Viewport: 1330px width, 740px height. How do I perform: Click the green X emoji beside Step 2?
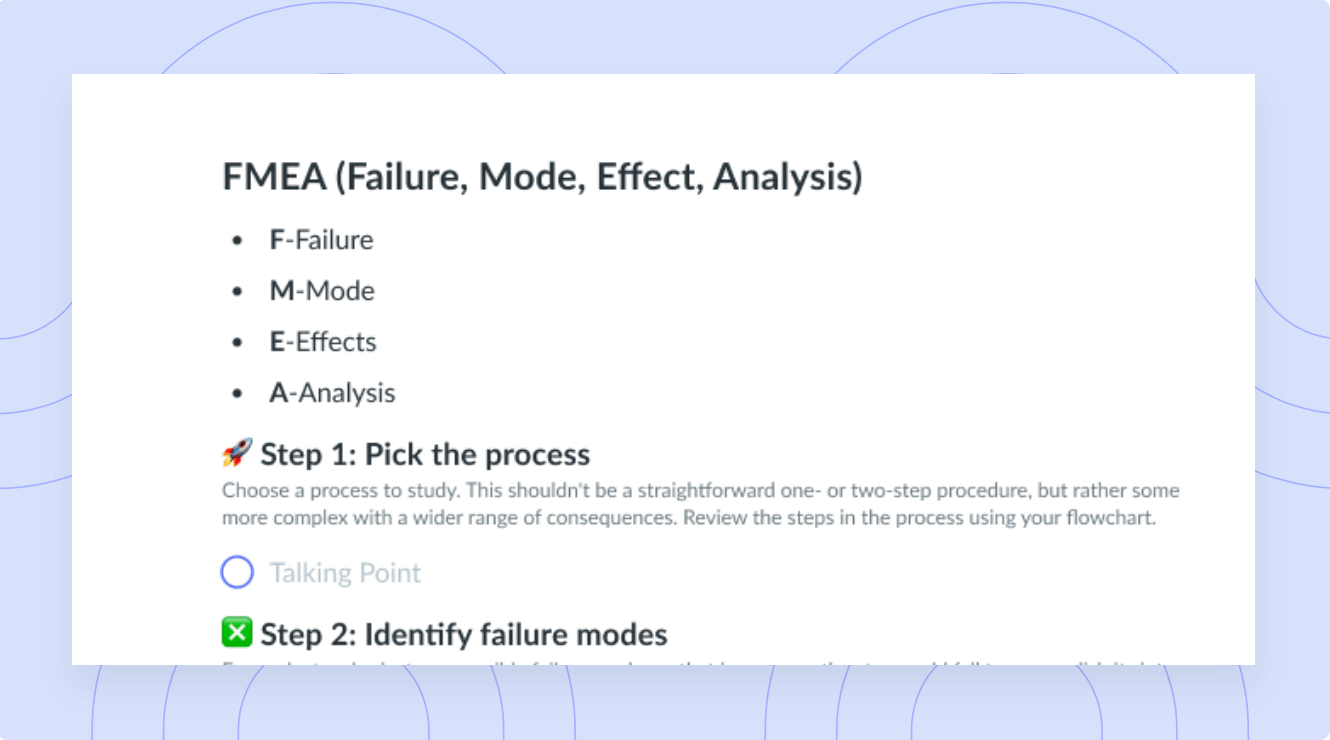(237, 634)
